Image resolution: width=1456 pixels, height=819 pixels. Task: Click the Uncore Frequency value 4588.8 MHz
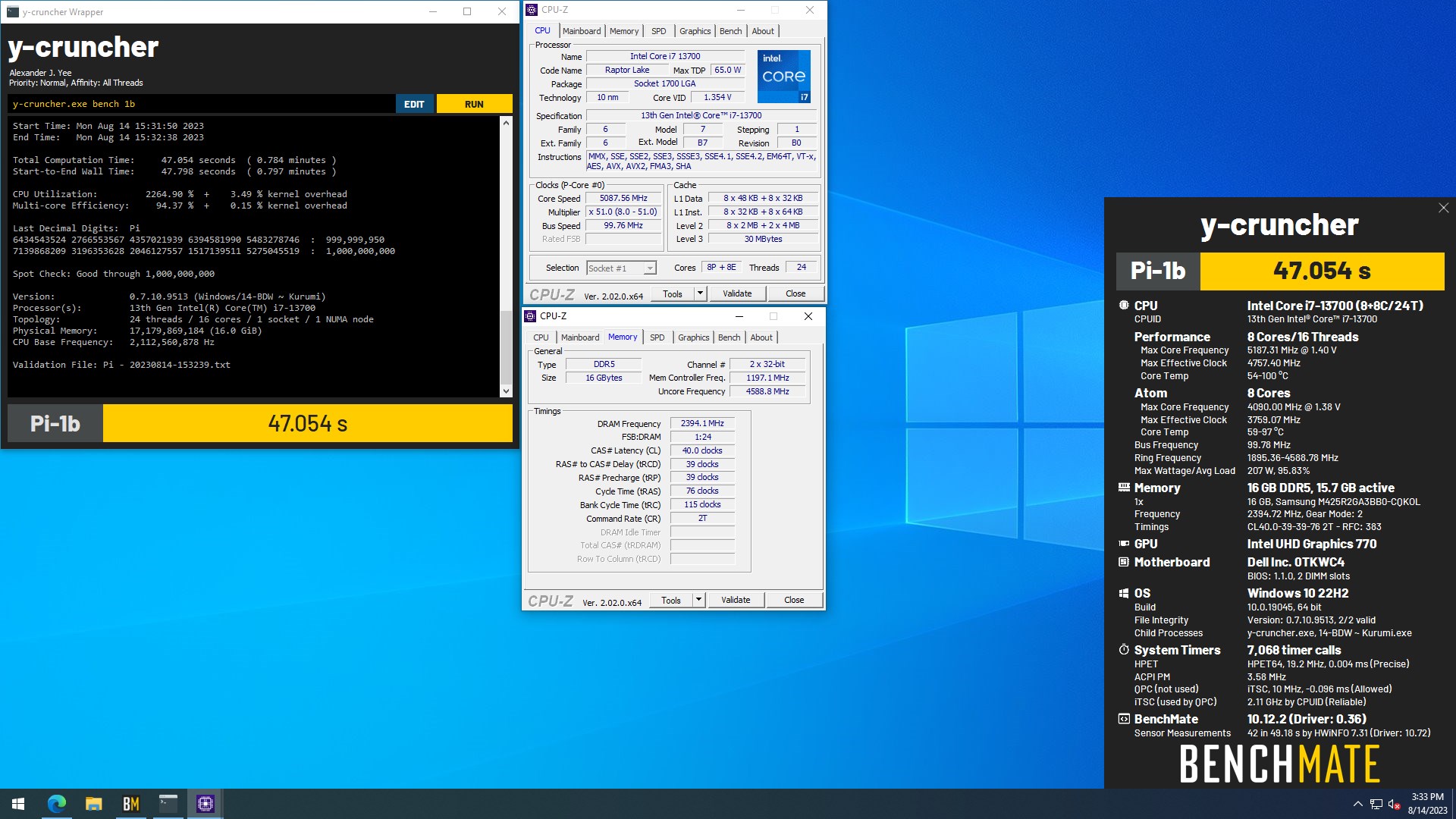[x=767, y=392]
